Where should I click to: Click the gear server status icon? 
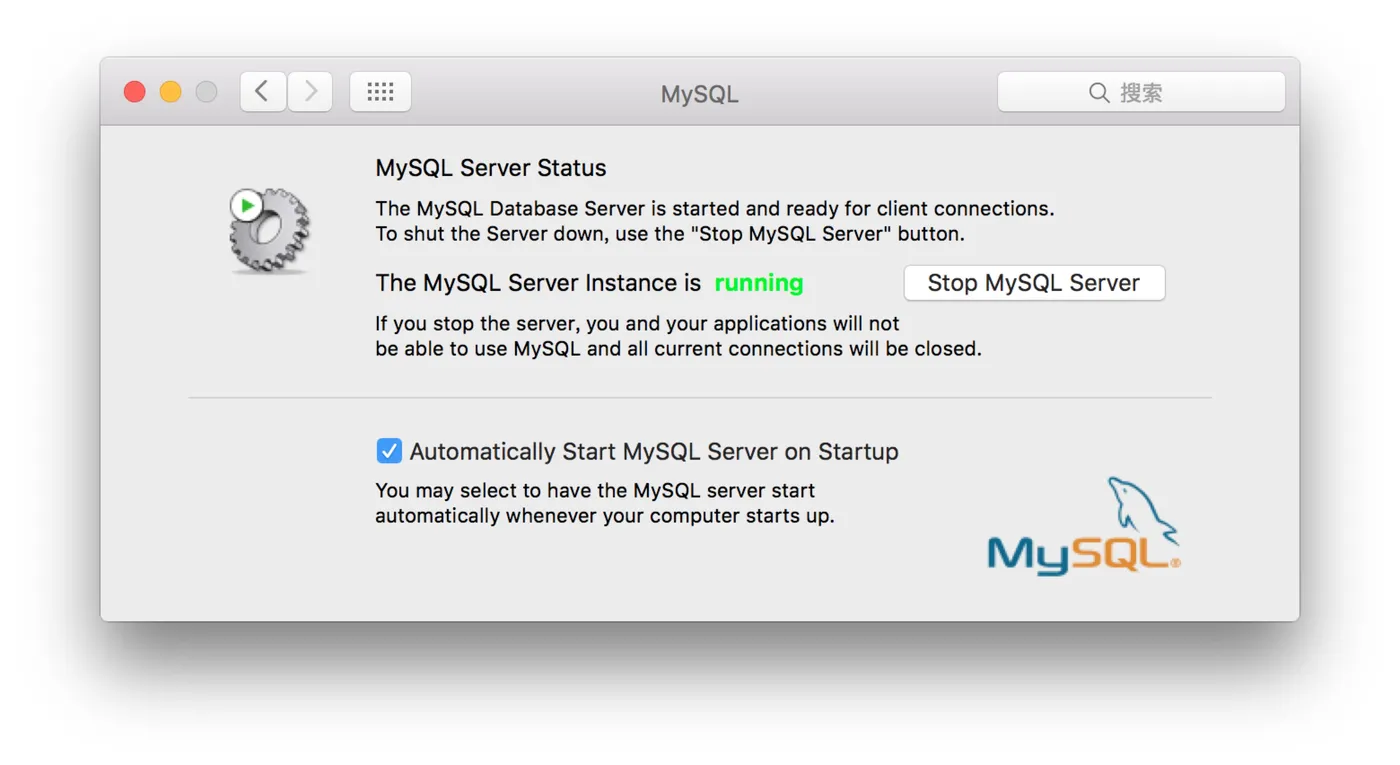[x=272, y=233]
